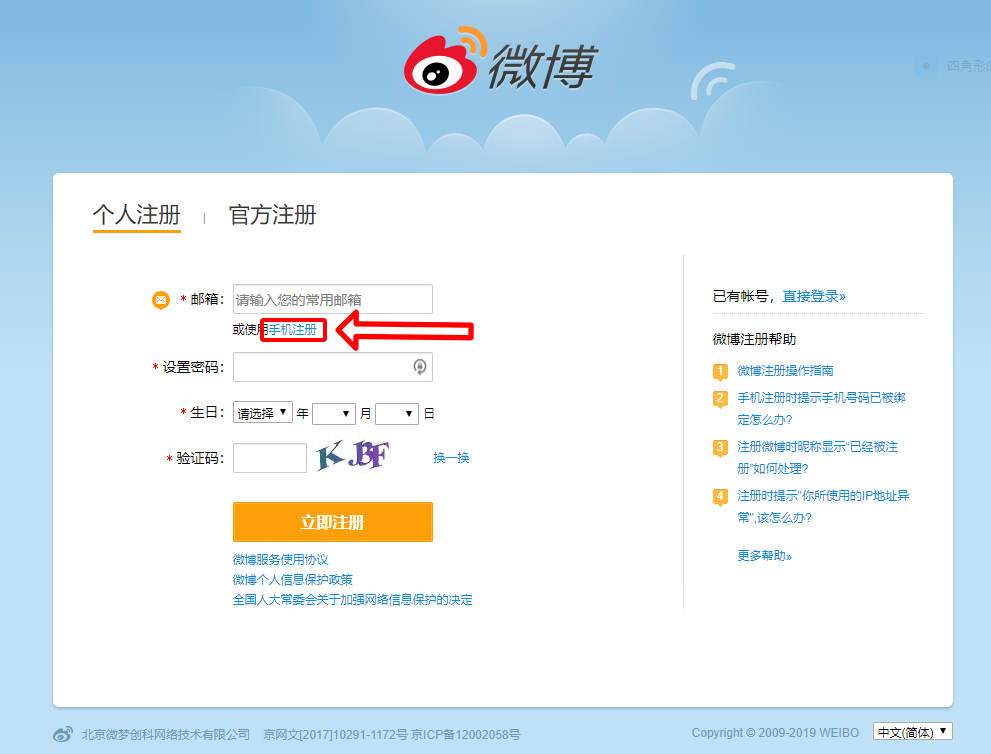Open 微博服务使用协议 link
991x754 pixels.
coord(281,559)
